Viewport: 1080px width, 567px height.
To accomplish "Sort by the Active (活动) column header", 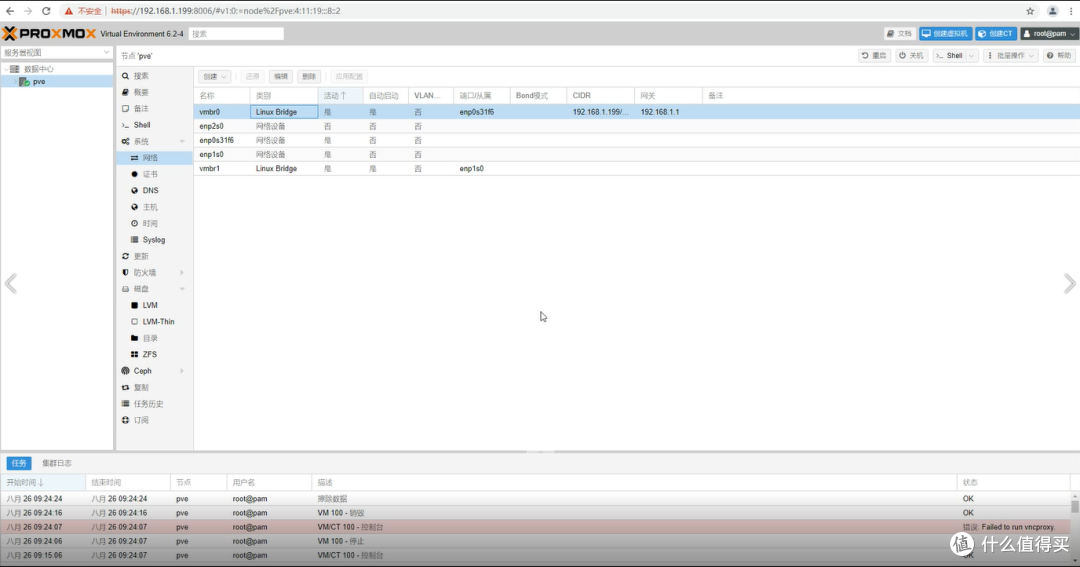I will (x=340, y=96).
